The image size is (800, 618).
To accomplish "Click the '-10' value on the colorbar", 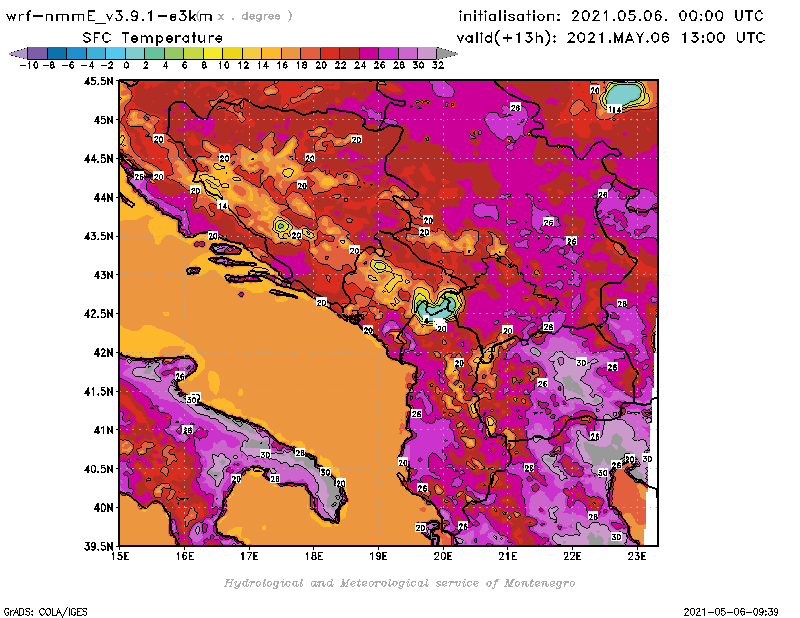I will pos(29,65).
